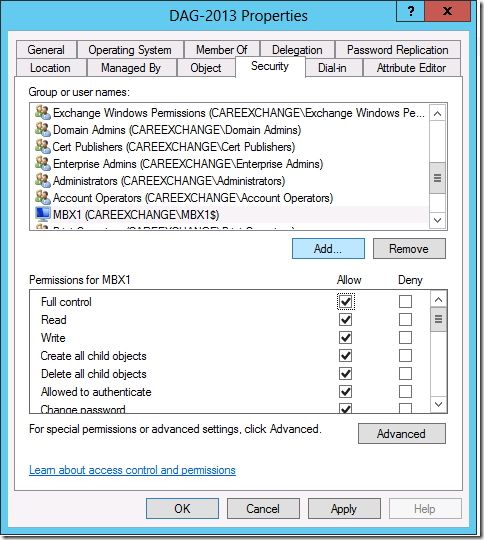Open the Member Of tab

point(222,50)
